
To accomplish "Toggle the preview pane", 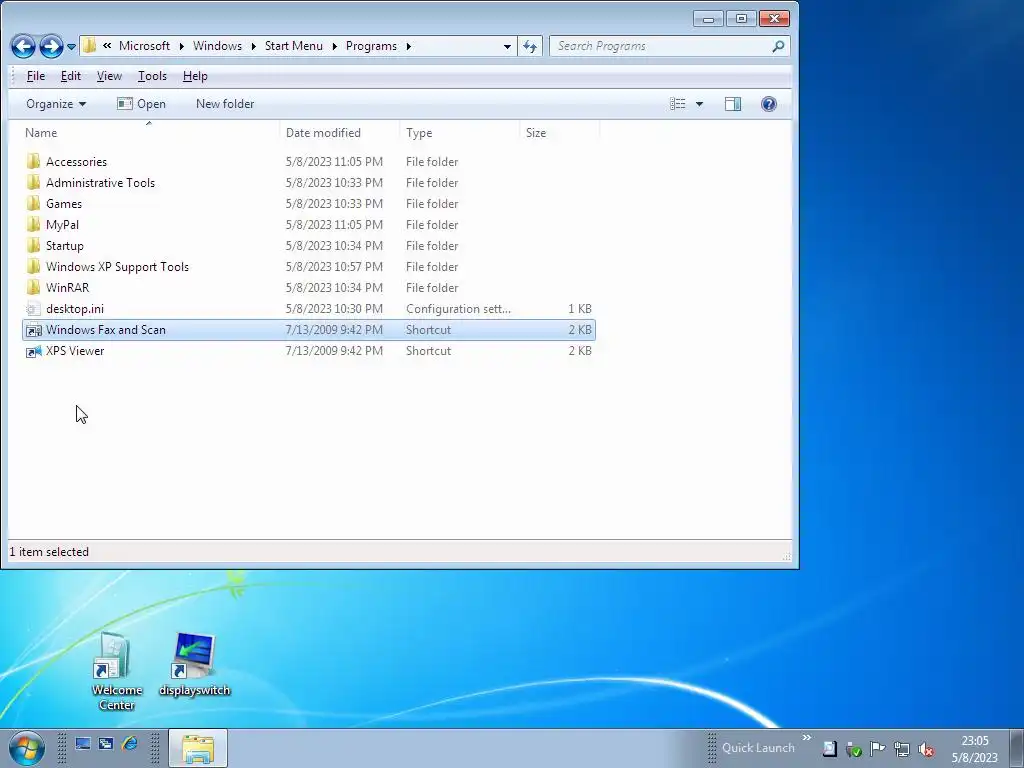I will (733, 104).
